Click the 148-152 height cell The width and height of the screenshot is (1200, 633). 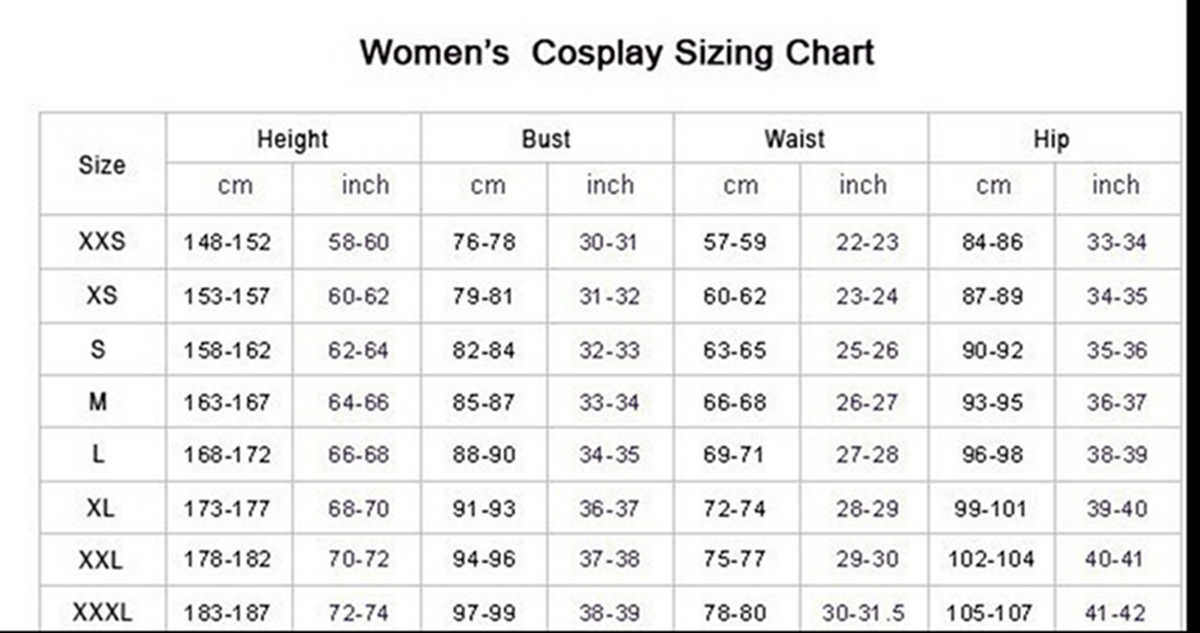click(x=227, y=243)
